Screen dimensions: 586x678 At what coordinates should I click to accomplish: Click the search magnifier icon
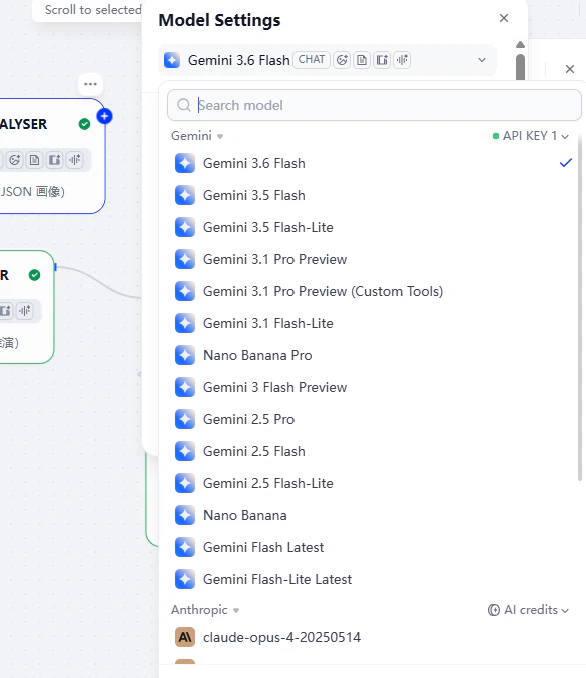[184, 105]
